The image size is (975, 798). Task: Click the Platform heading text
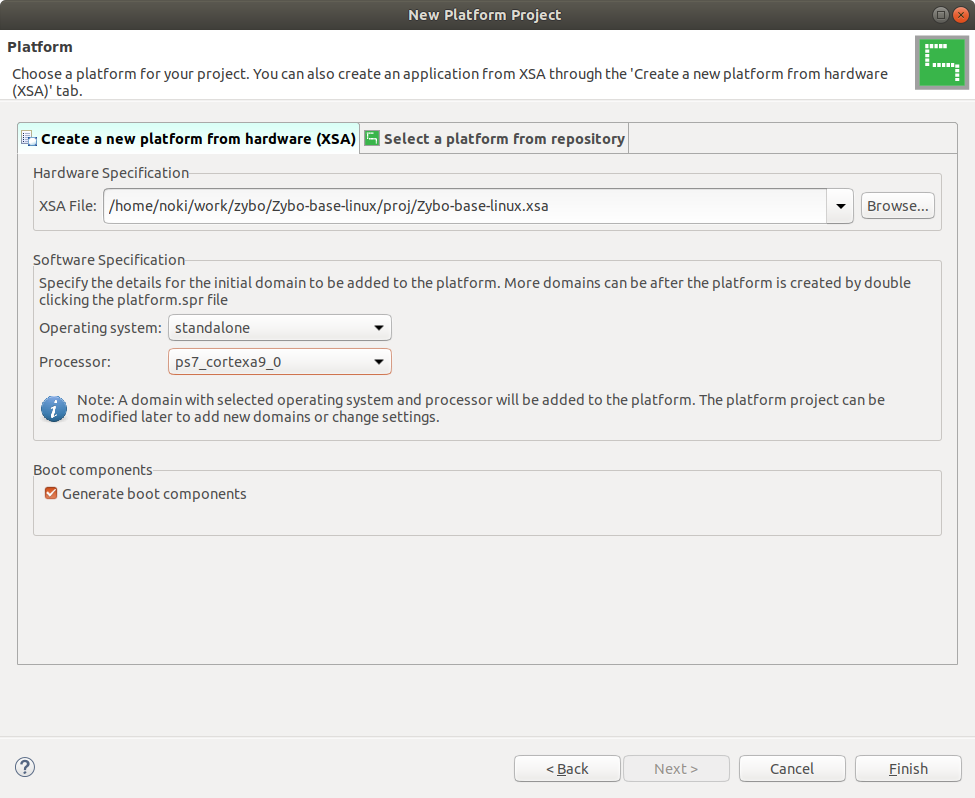[40, 47]
